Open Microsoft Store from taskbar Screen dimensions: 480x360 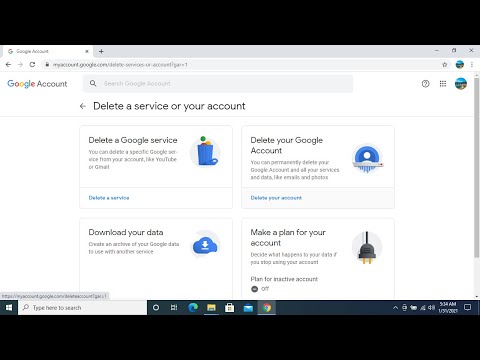pyautogui.click(x=230, y=307)
